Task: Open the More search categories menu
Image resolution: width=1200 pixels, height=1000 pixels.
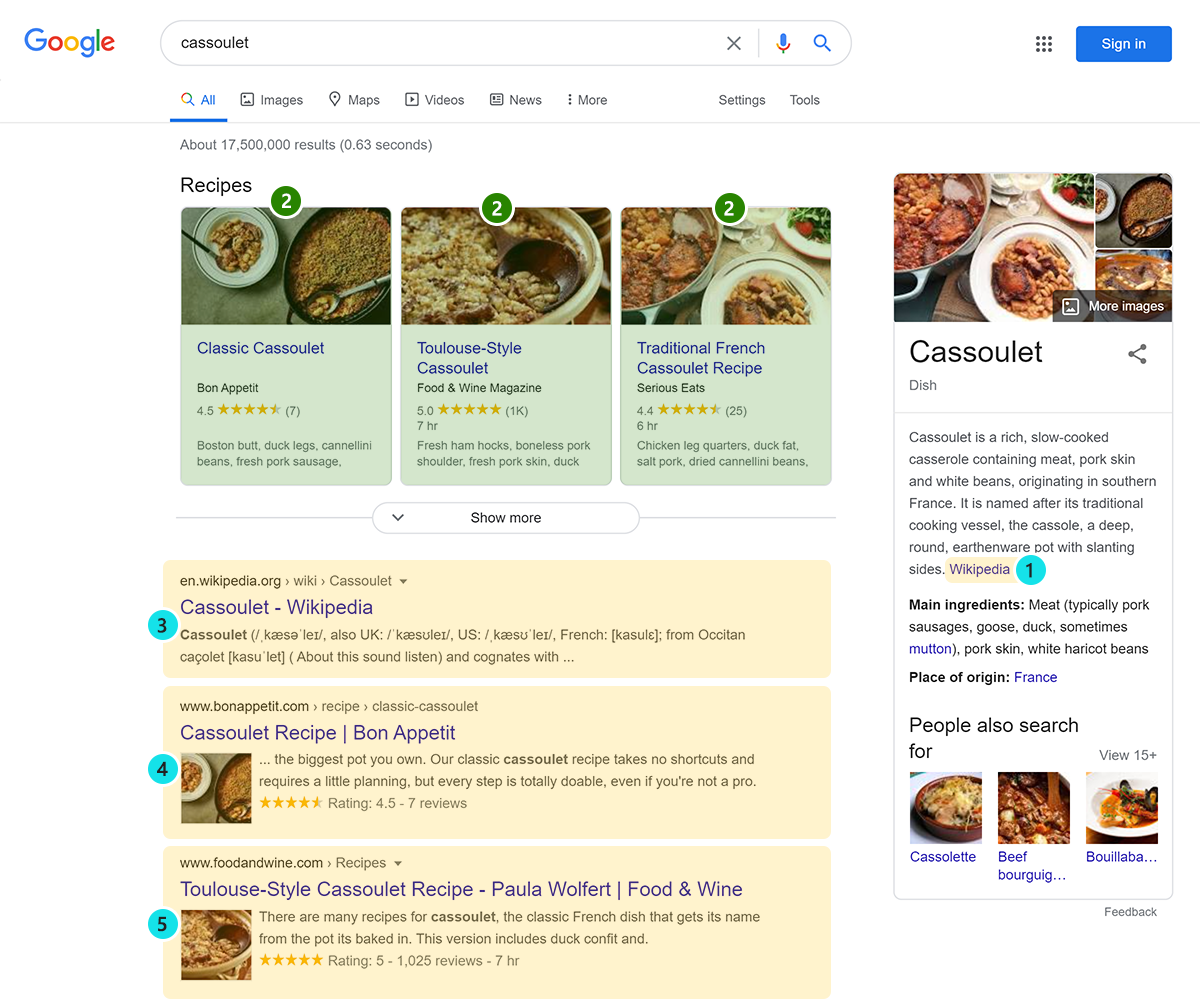Action: point(586,100)
